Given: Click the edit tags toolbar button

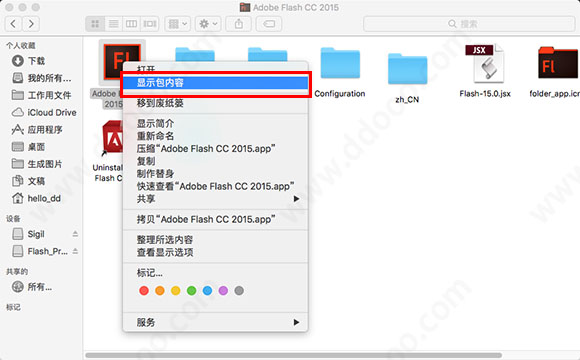Looking at the screenshot, I should [269, 24].
